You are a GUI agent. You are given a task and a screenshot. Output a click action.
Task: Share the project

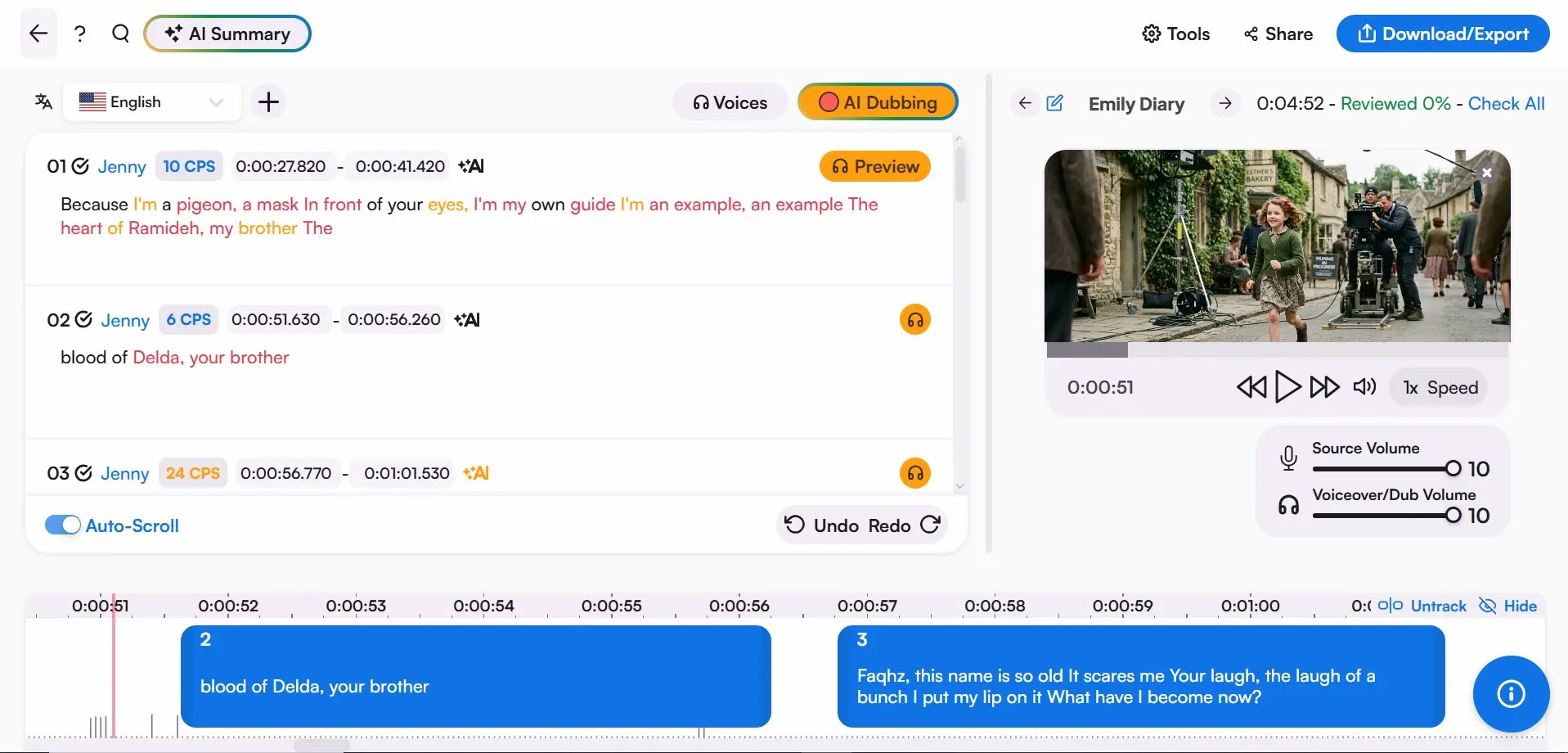click(x=1278, y=34)
